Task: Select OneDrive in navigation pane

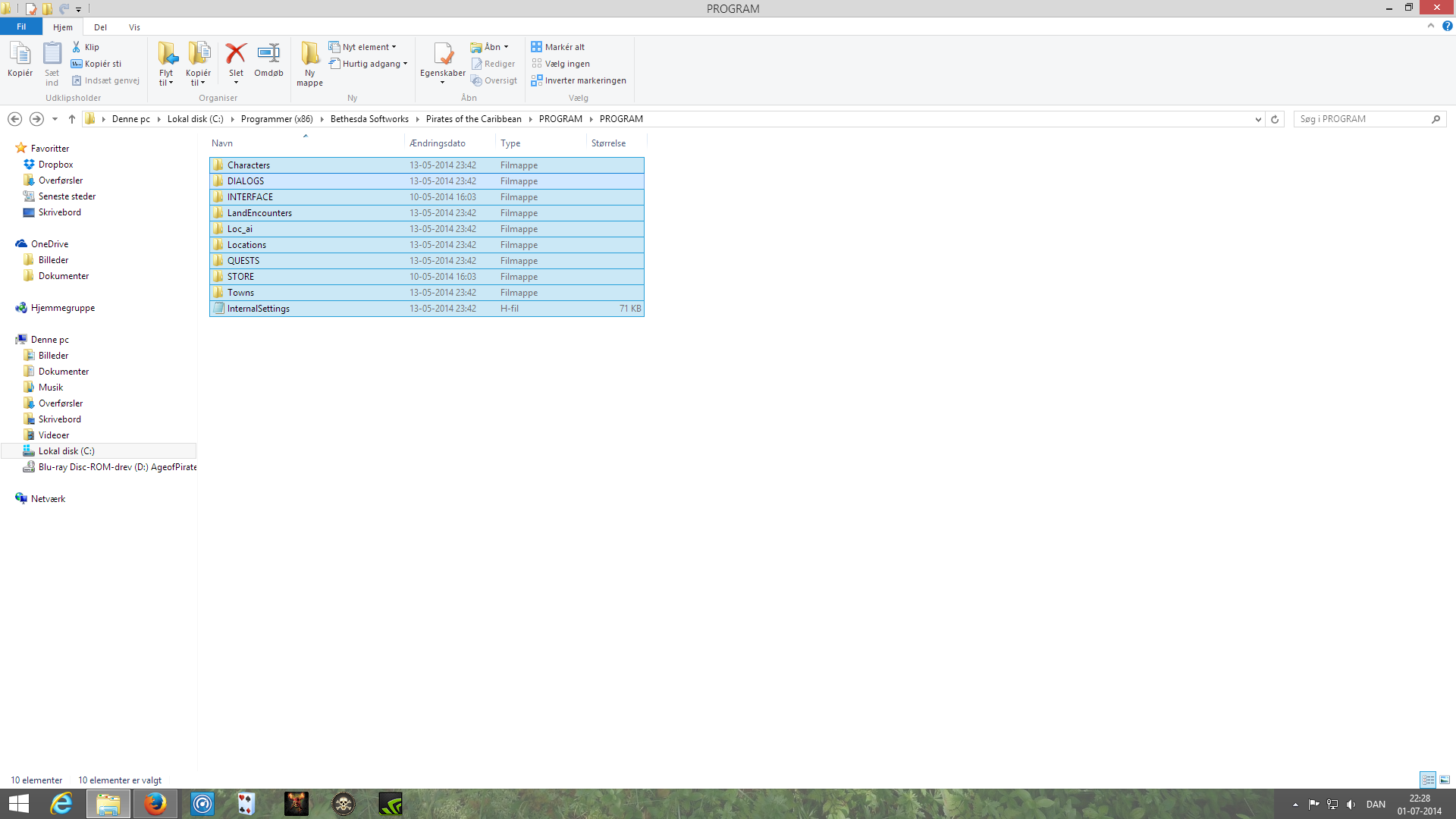Action: 49,244
